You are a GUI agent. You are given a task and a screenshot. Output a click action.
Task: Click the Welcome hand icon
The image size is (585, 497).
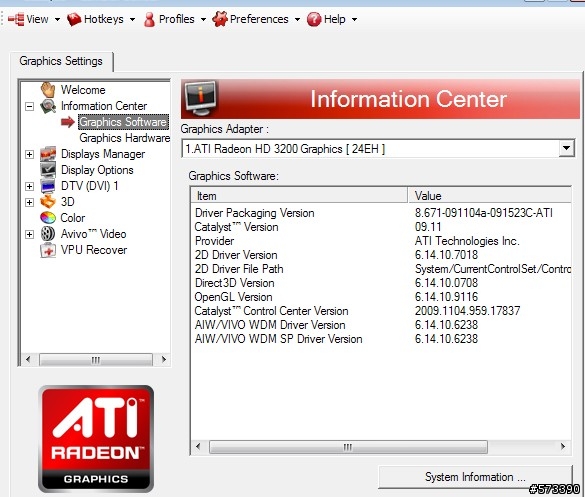point(48,90)
